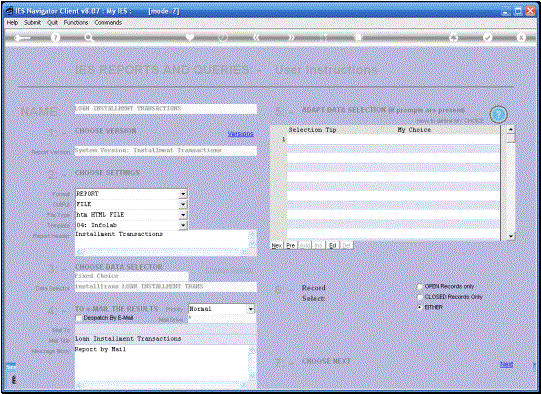Image resolution: width=541 pixels, height=394 pixels.
Task: Click the NAME field showing LOAN INSTALLMENT TRANSACTIONS
Action: pos(166,109)
